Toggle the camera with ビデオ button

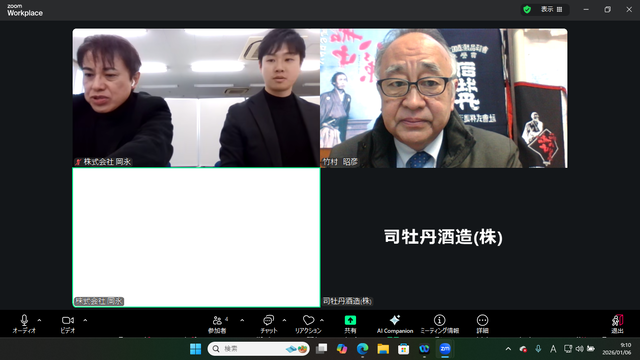(68, 324)
